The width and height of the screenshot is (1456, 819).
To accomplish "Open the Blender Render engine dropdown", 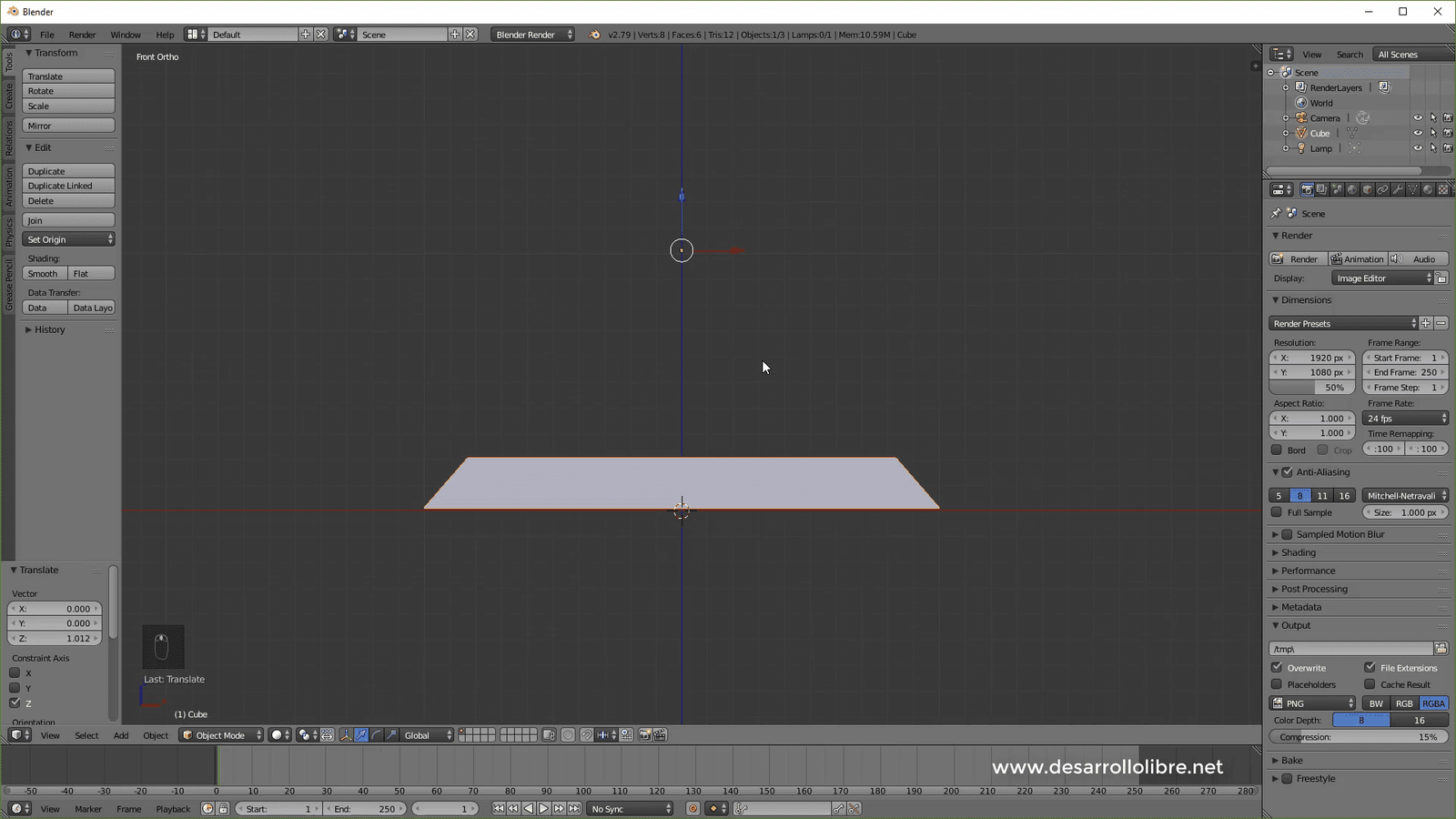I will (x=533, y=35).
